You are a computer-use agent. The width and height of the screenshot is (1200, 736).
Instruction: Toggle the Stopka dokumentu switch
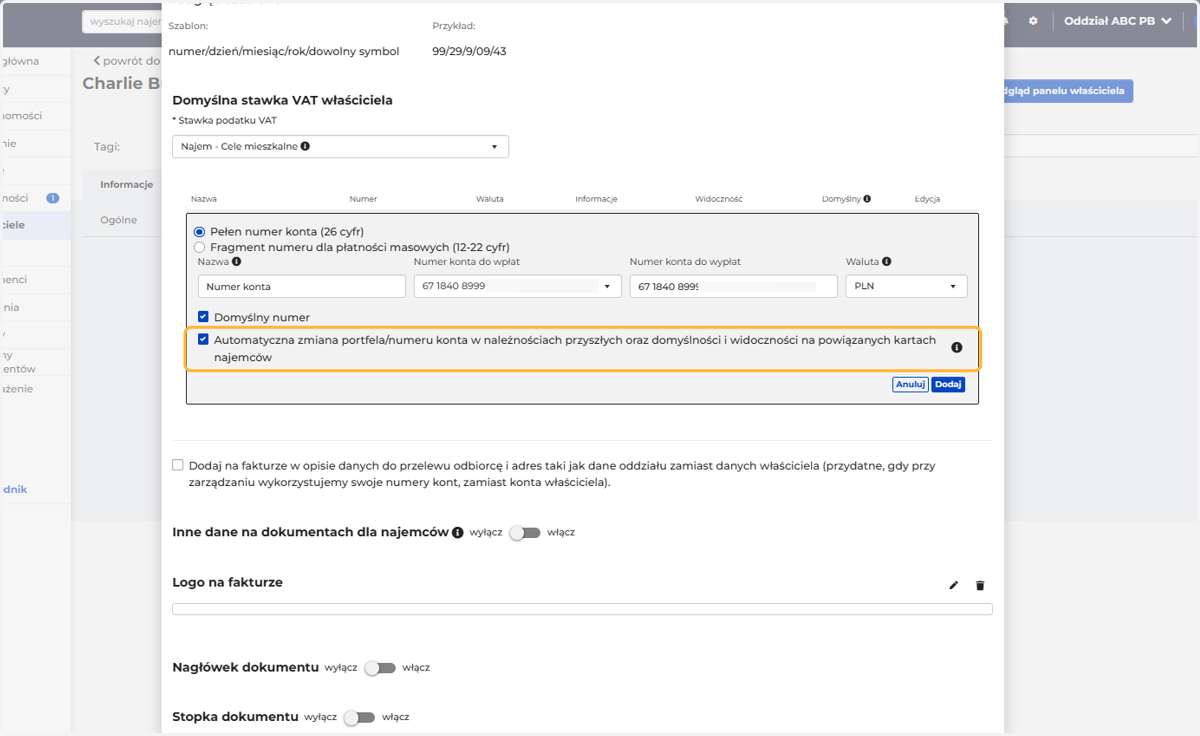click(x=359, y=717)
